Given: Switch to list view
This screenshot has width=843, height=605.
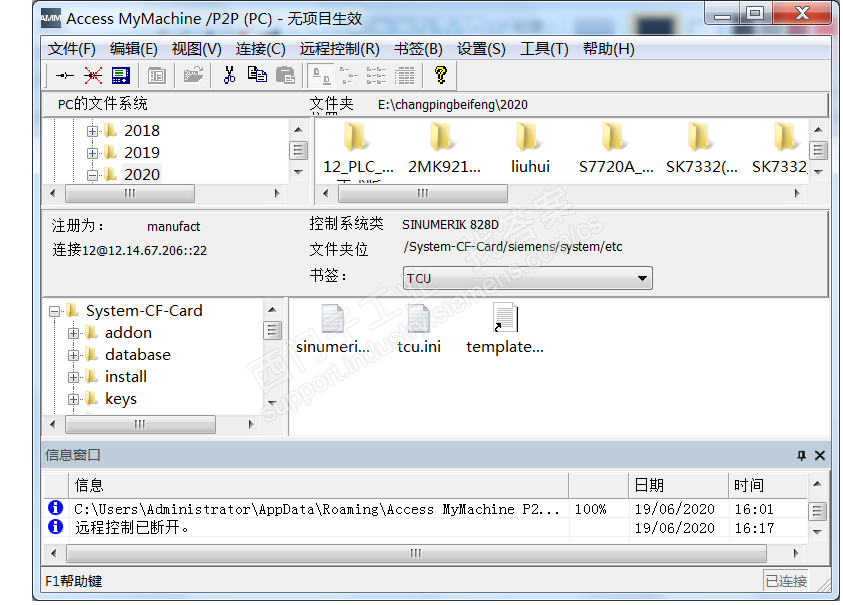Looking at the screenshot, I should pyautogui.click(x=376, y=76).
